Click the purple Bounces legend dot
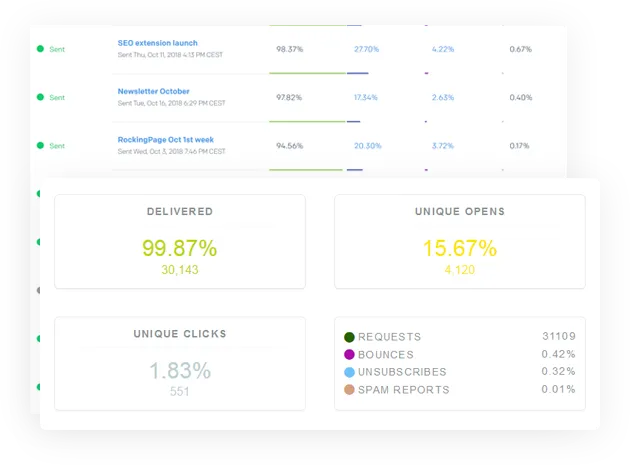 coord(349,354)
